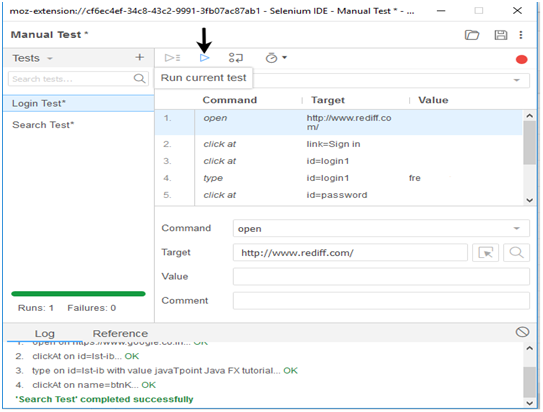Click the select target in page button

[485, 253]
